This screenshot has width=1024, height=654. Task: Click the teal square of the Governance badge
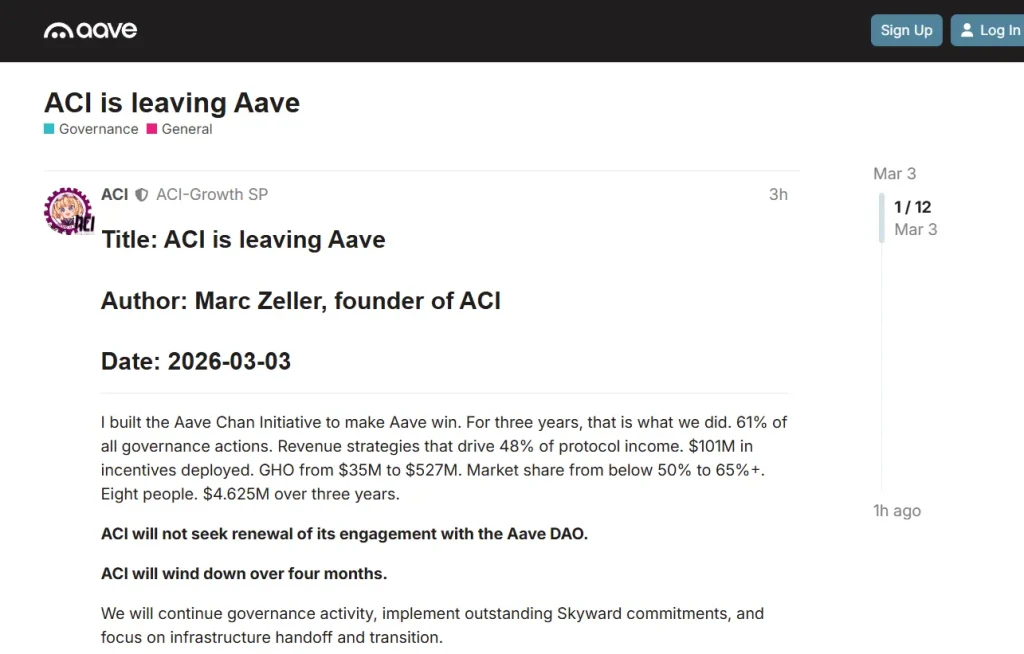click(x=47, y=129)
